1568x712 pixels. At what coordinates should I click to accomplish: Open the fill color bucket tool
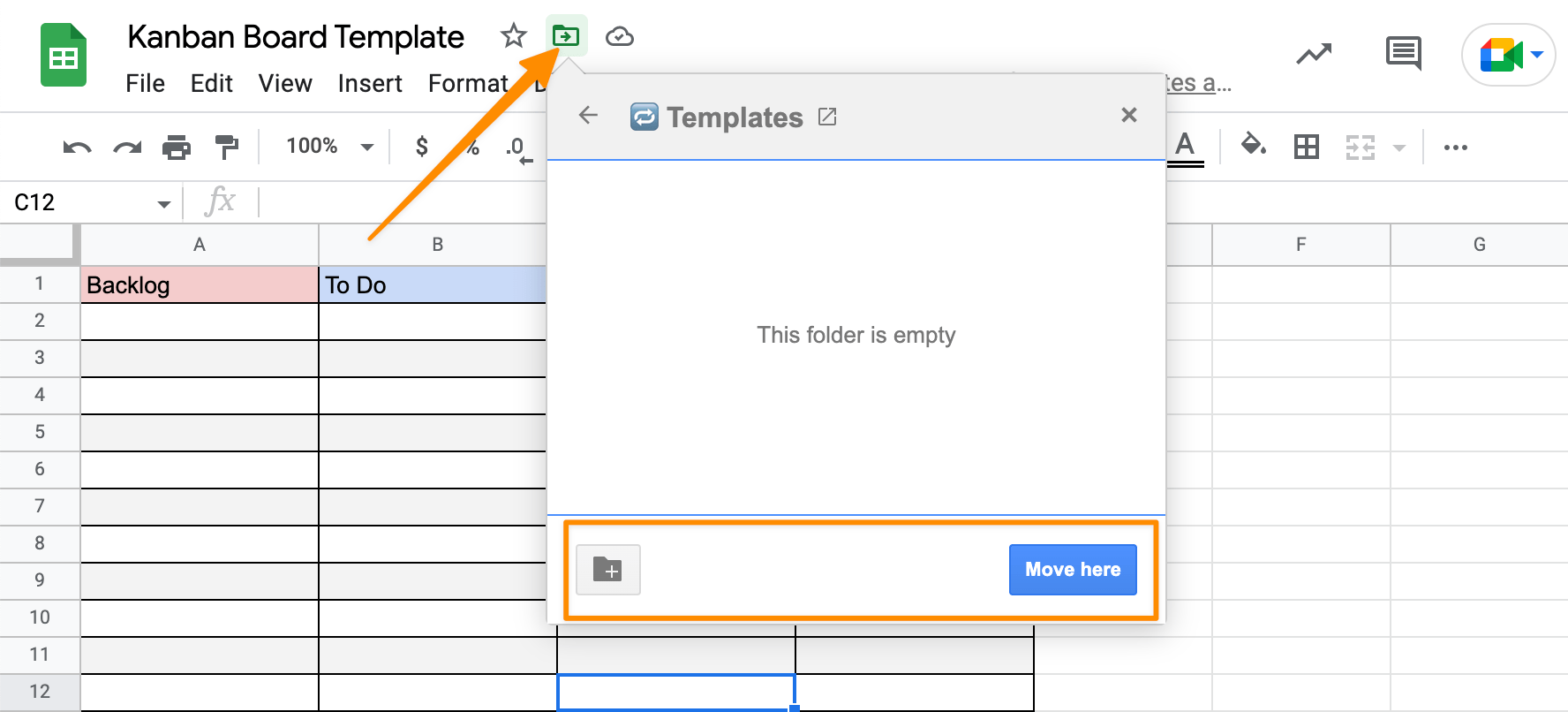tap(1253, 145)
